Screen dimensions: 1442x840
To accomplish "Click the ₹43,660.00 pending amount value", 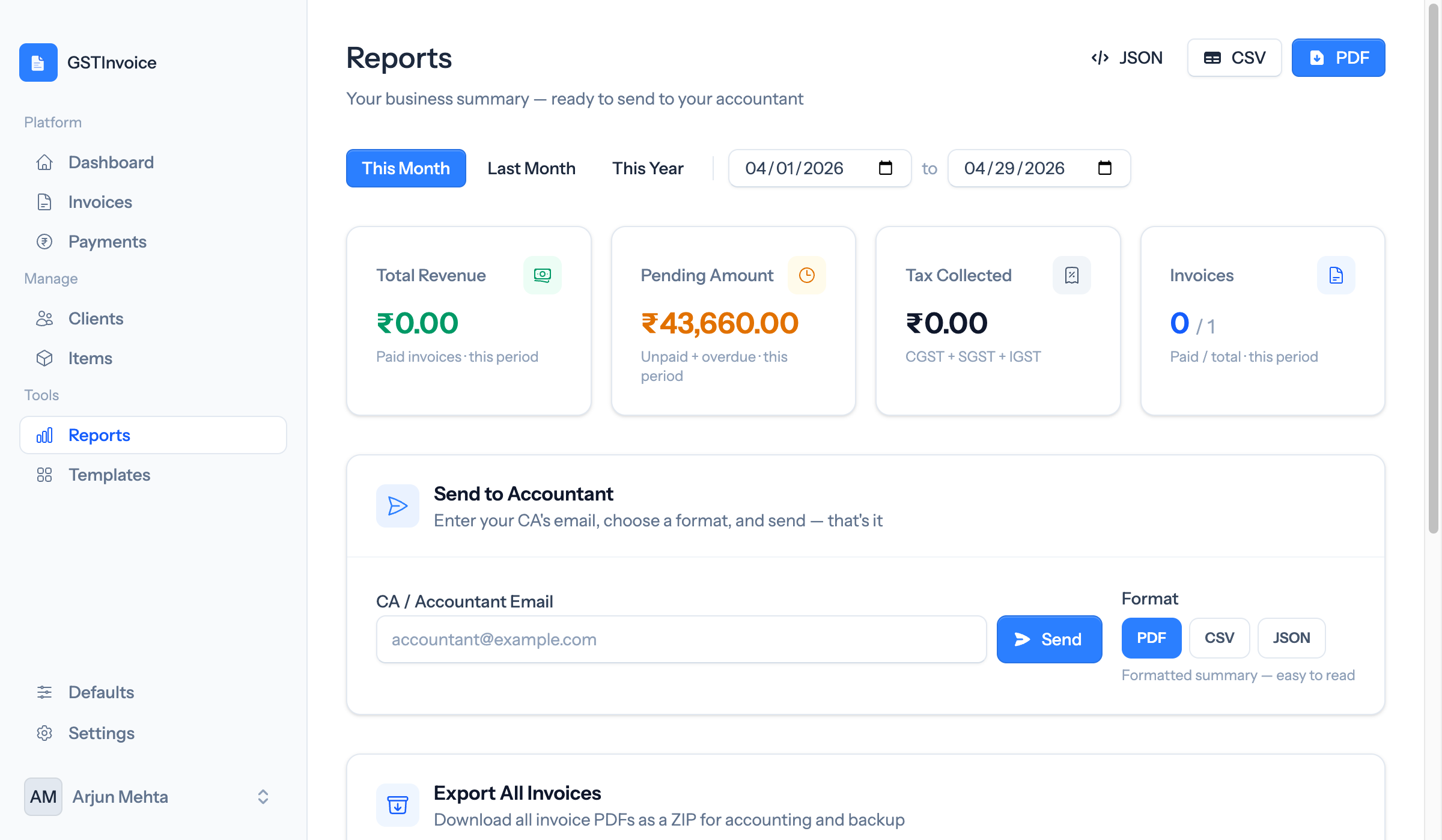I will coord(720,323).
